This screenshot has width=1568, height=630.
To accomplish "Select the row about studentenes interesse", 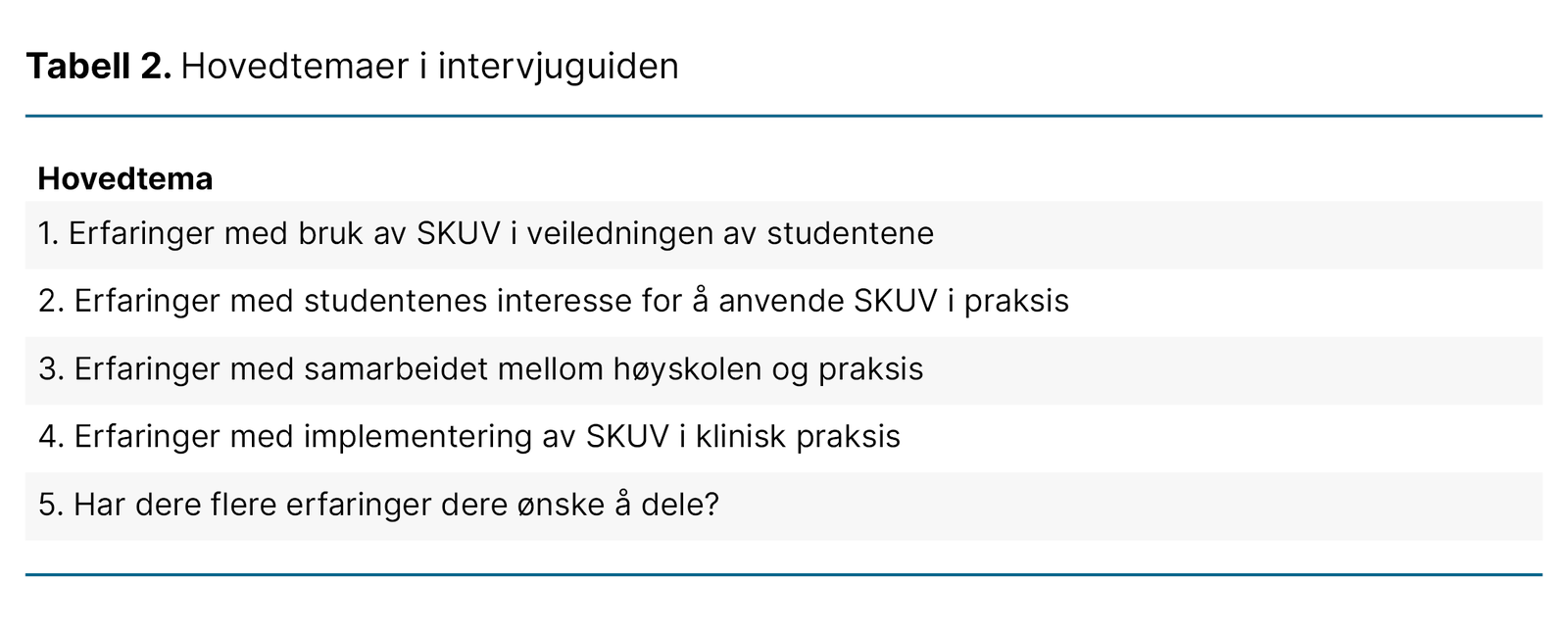I will 784,302.
